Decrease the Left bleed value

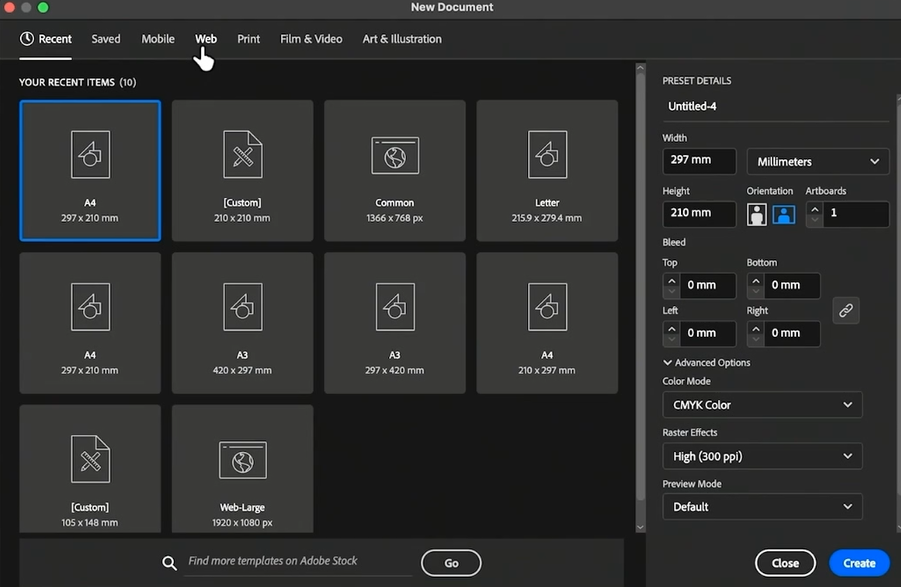point(671,339)
